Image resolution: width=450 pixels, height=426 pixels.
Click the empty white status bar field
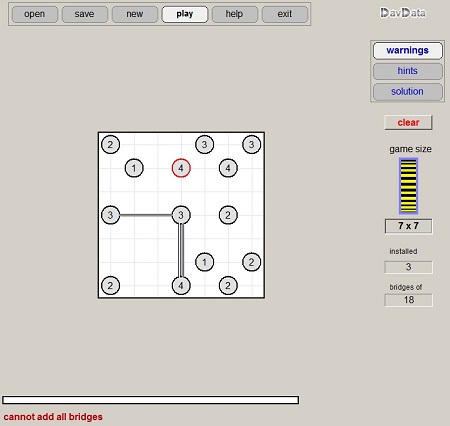click(150, 400)
